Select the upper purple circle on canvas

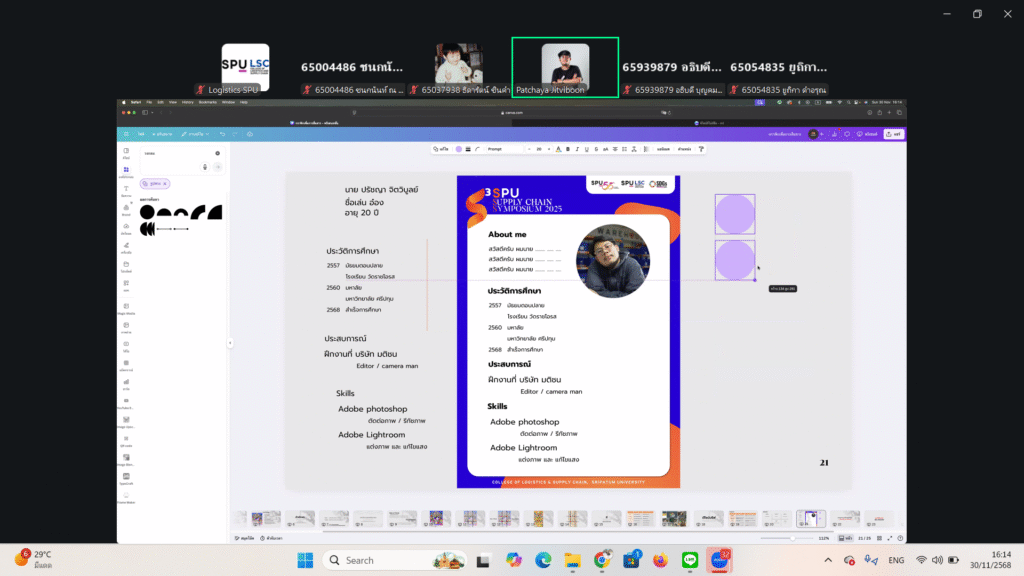[x=735, y=213]
